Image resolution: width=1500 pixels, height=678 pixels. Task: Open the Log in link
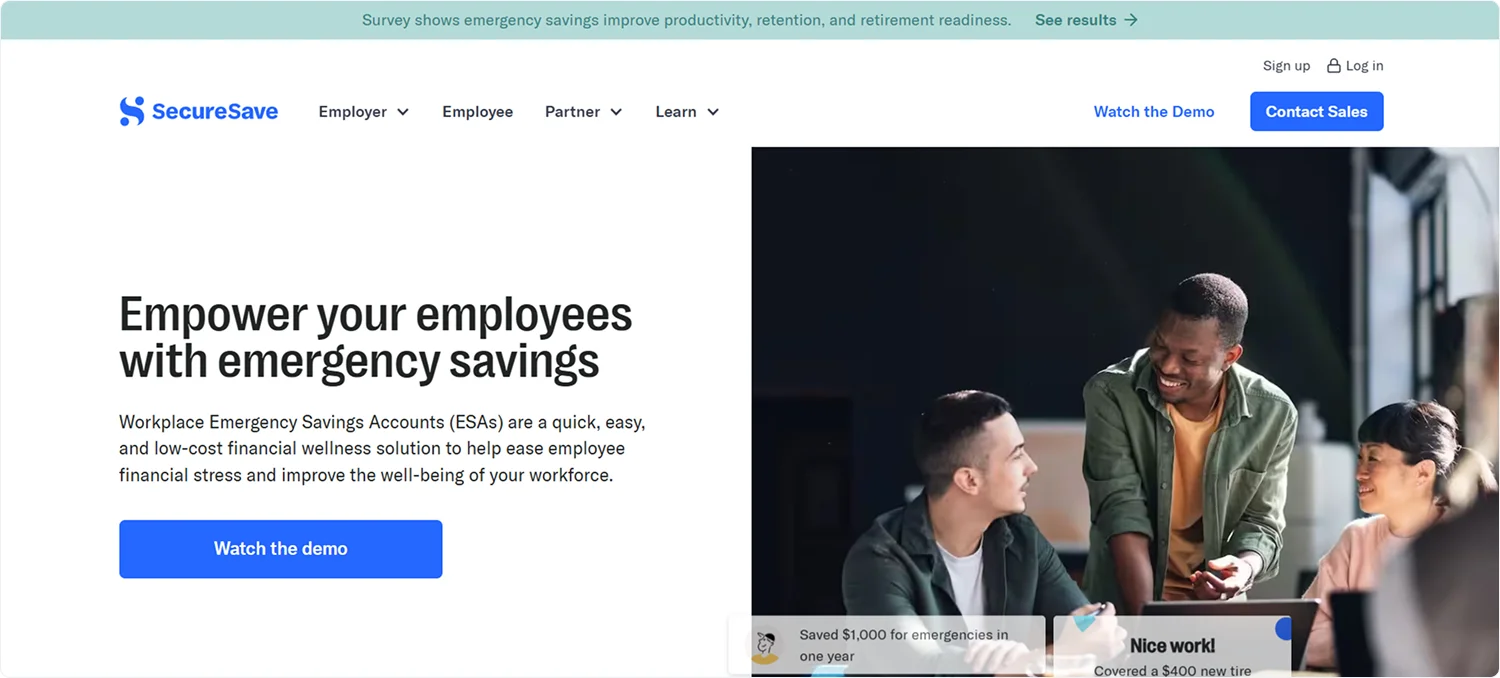1365,66
